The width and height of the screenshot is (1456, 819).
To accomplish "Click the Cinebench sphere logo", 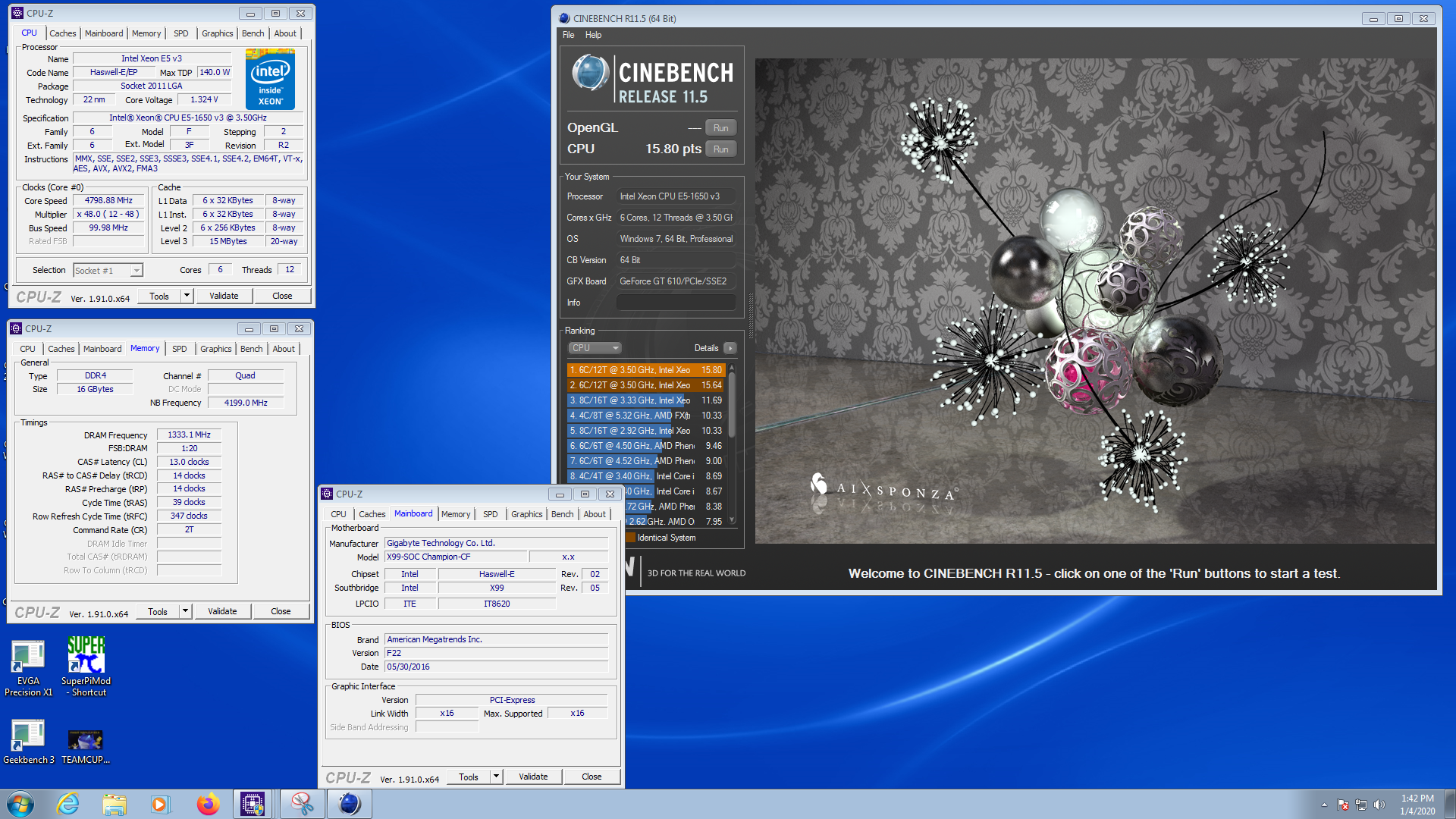I will (x=590, y=74).
